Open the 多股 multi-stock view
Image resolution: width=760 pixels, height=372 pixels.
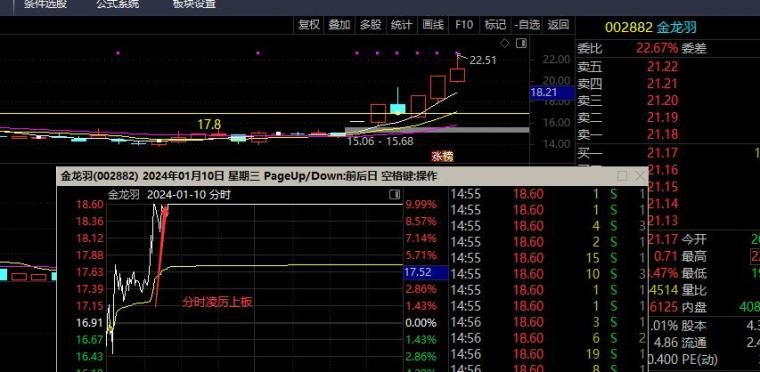tap(371, 25)
